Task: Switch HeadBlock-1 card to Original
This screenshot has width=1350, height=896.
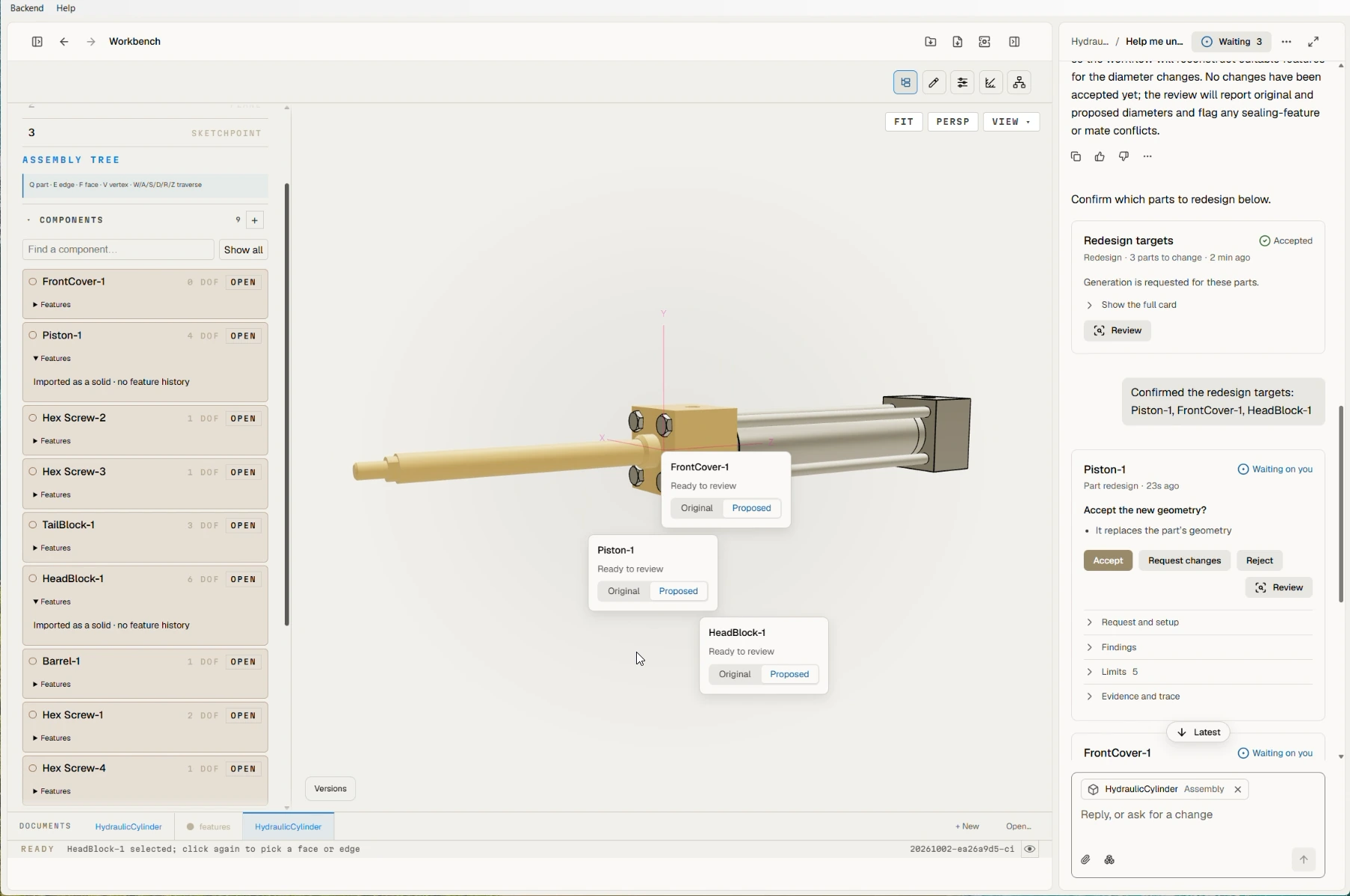Action: point(734,674)
